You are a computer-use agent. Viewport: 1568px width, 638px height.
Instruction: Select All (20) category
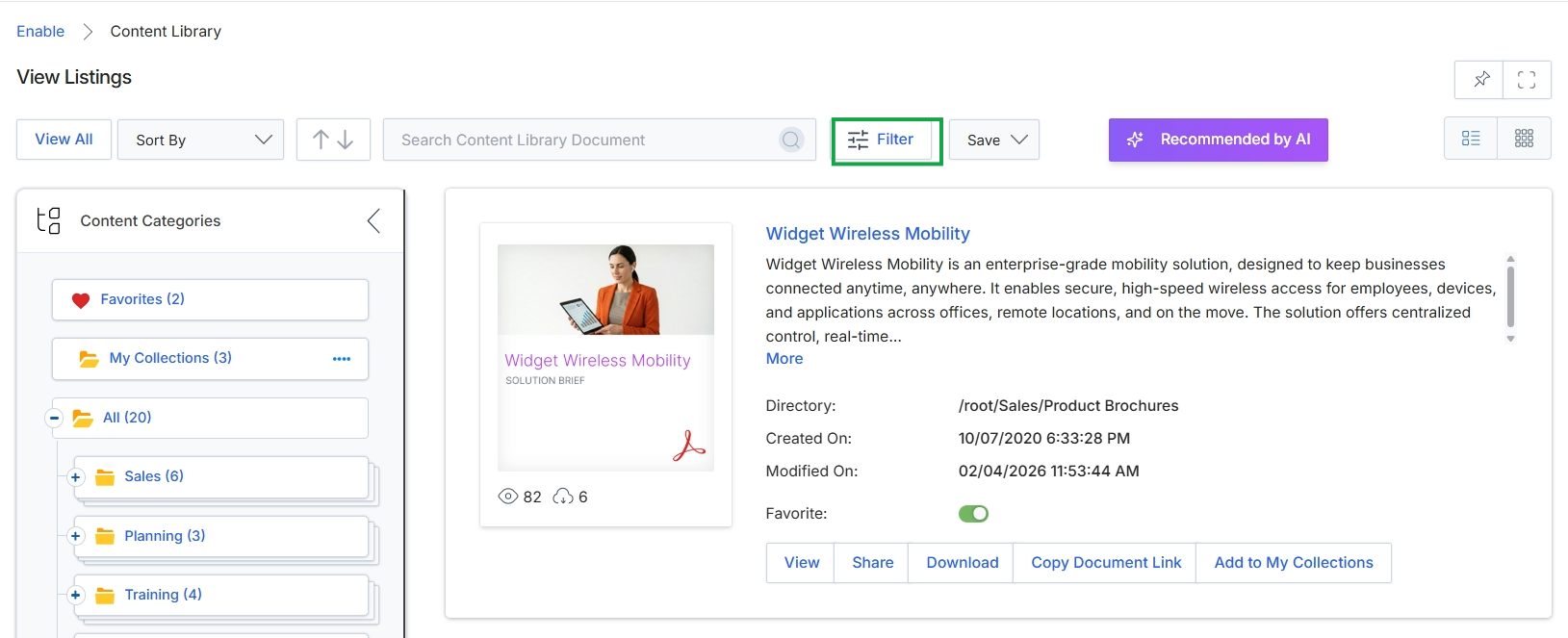[x=210, y=418]
